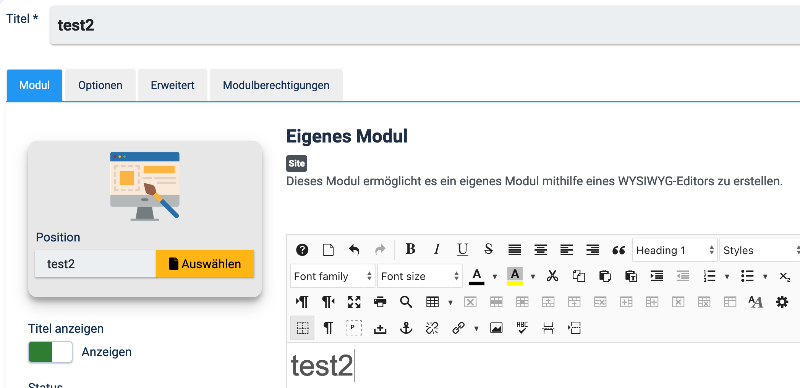Screen dimensions: 800x388
Task: Open the Styles dropdown
Action: [759, 250]
